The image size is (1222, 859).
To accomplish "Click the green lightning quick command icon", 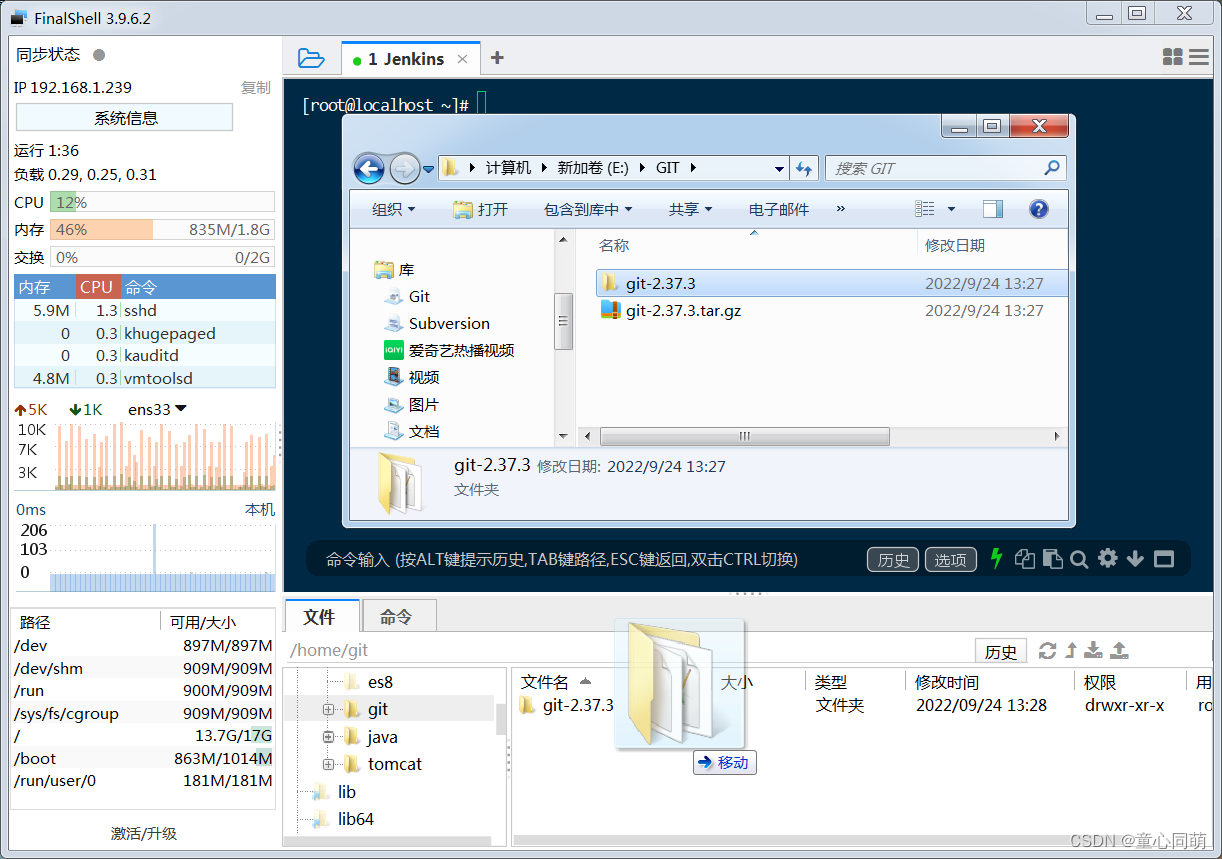I will click(996, 558).
